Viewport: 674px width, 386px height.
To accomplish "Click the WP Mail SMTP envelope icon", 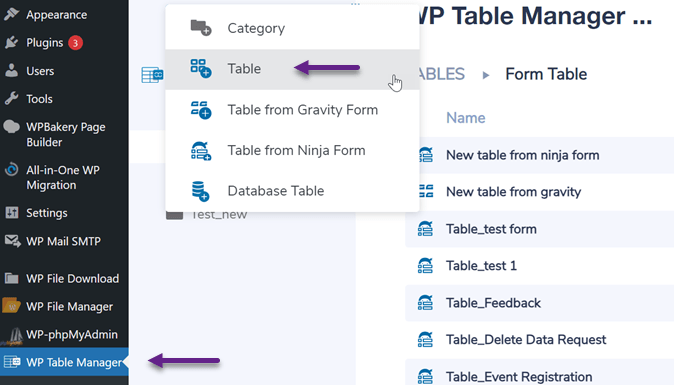I will (x=12, y=241).
